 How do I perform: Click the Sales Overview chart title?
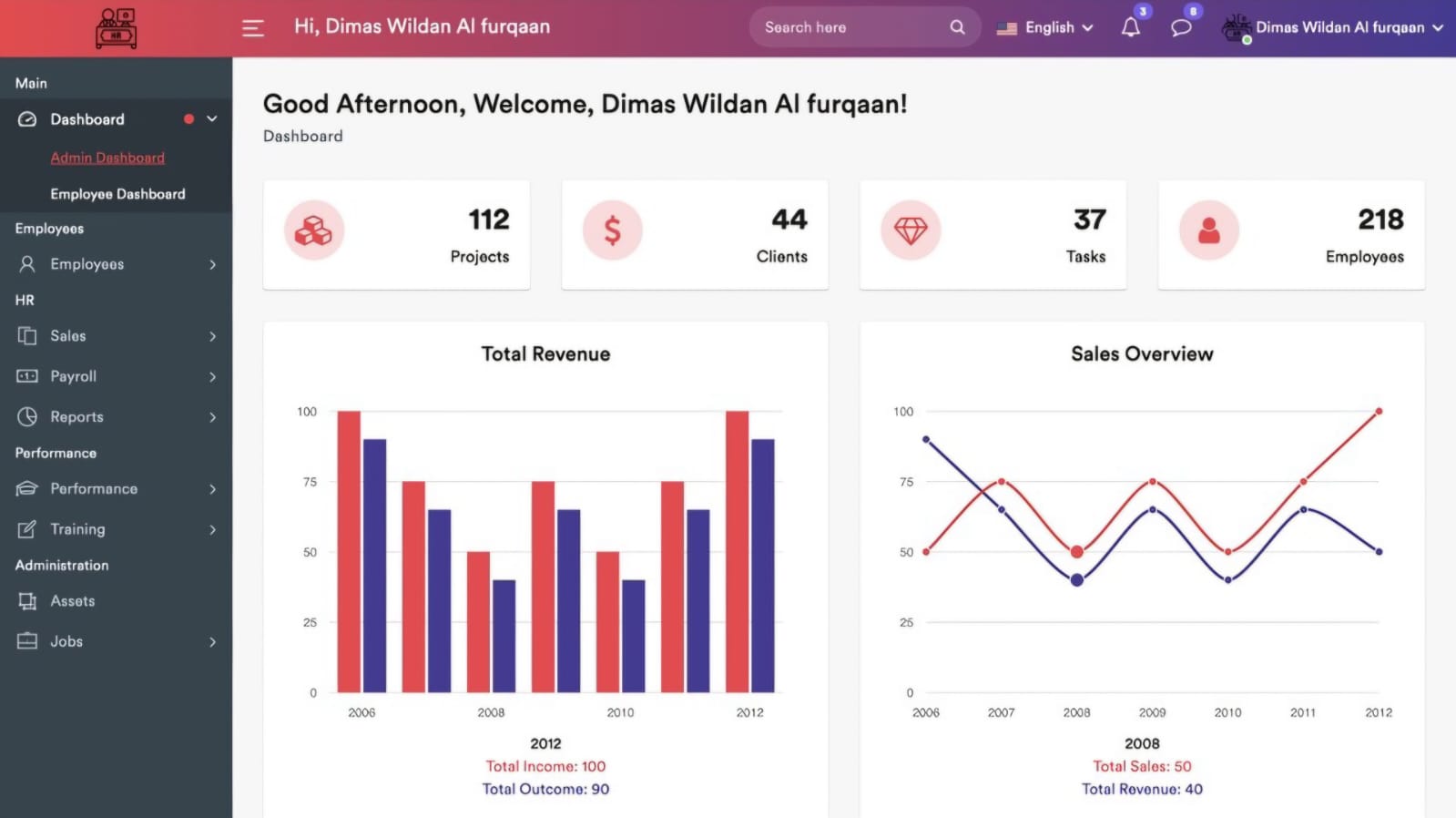click(1142, 353)
